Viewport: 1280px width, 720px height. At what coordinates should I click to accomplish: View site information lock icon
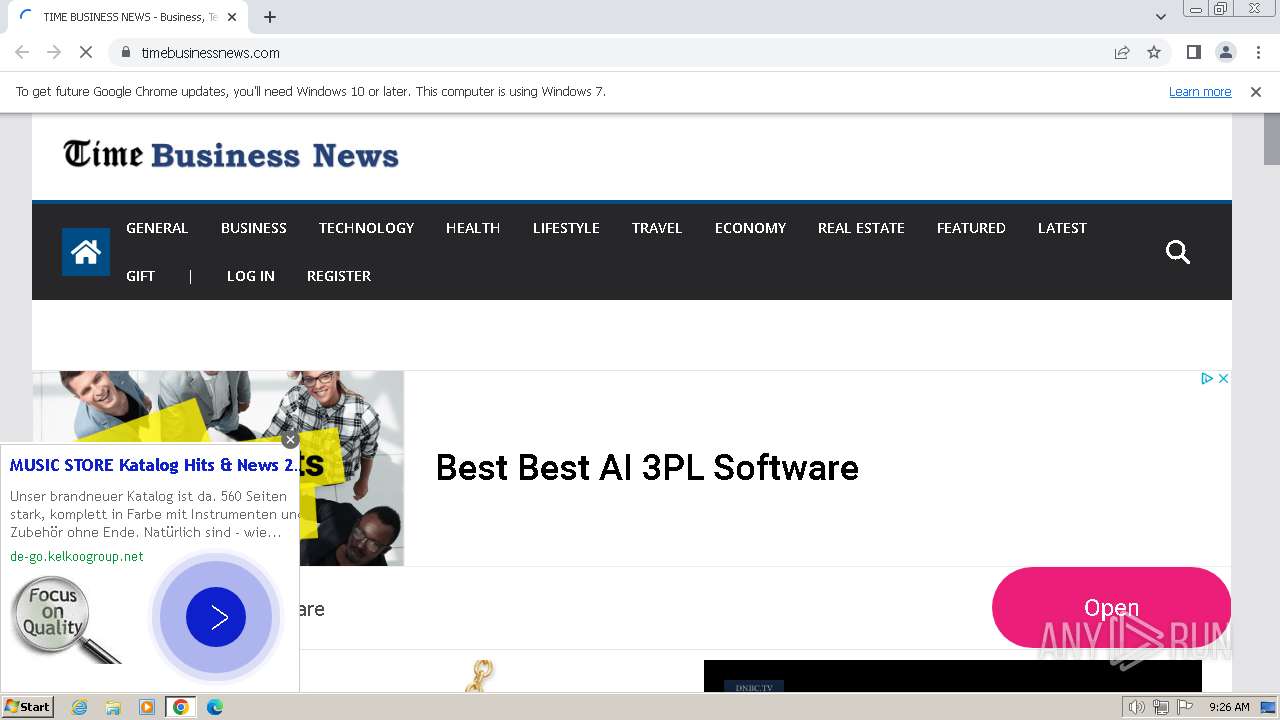coord(125,52)
